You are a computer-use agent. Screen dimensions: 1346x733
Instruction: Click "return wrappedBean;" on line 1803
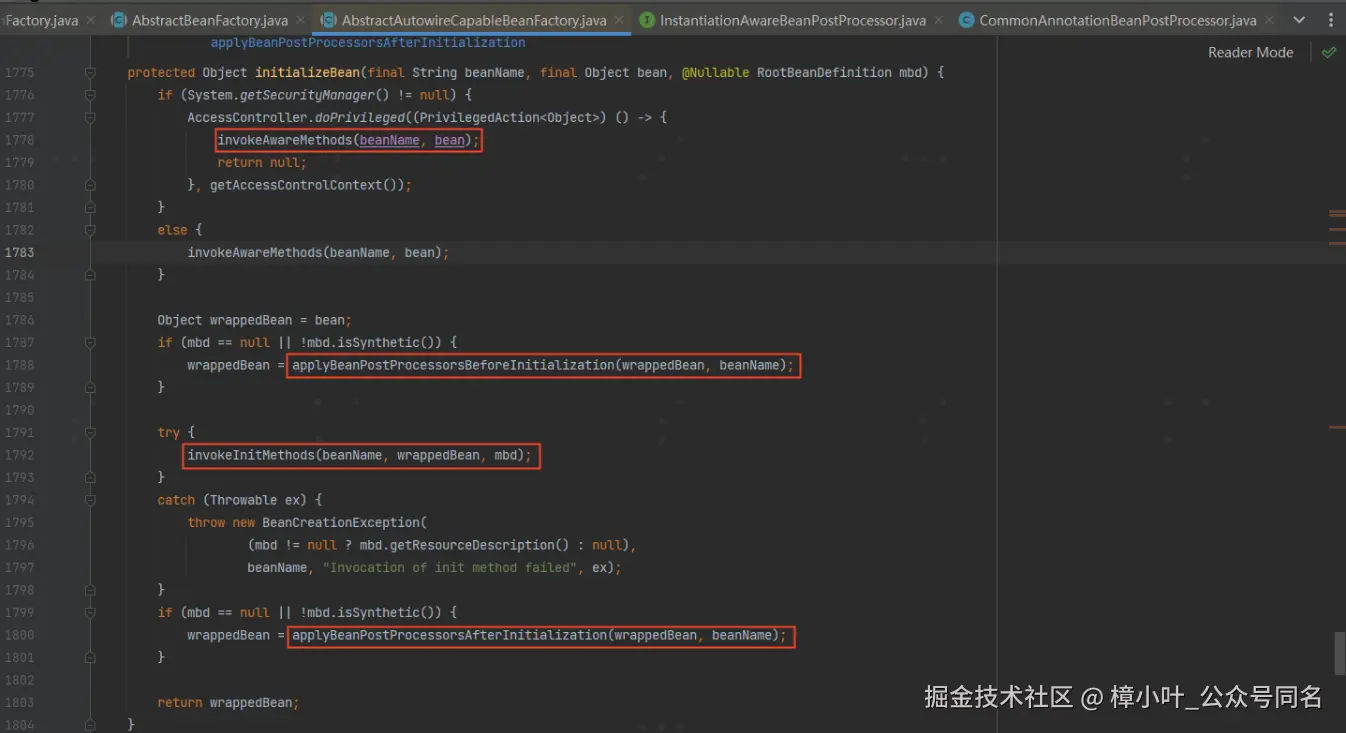228,702
